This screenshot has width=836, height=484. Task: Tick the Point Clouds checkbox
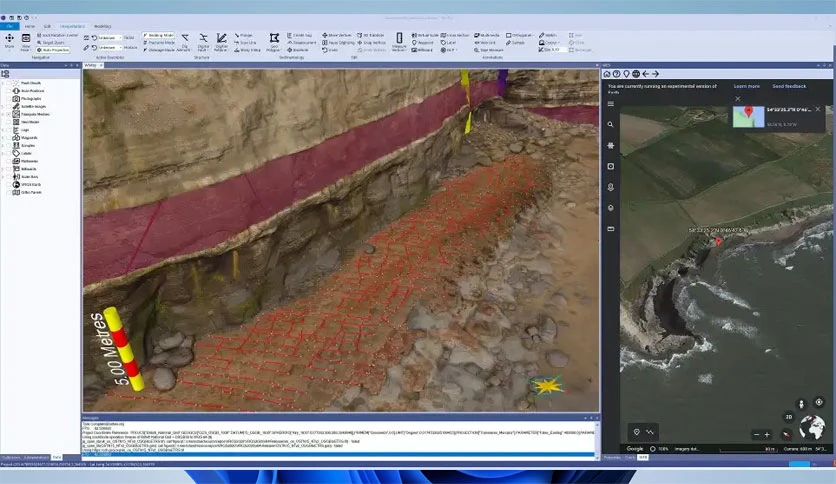pos(8,83)
